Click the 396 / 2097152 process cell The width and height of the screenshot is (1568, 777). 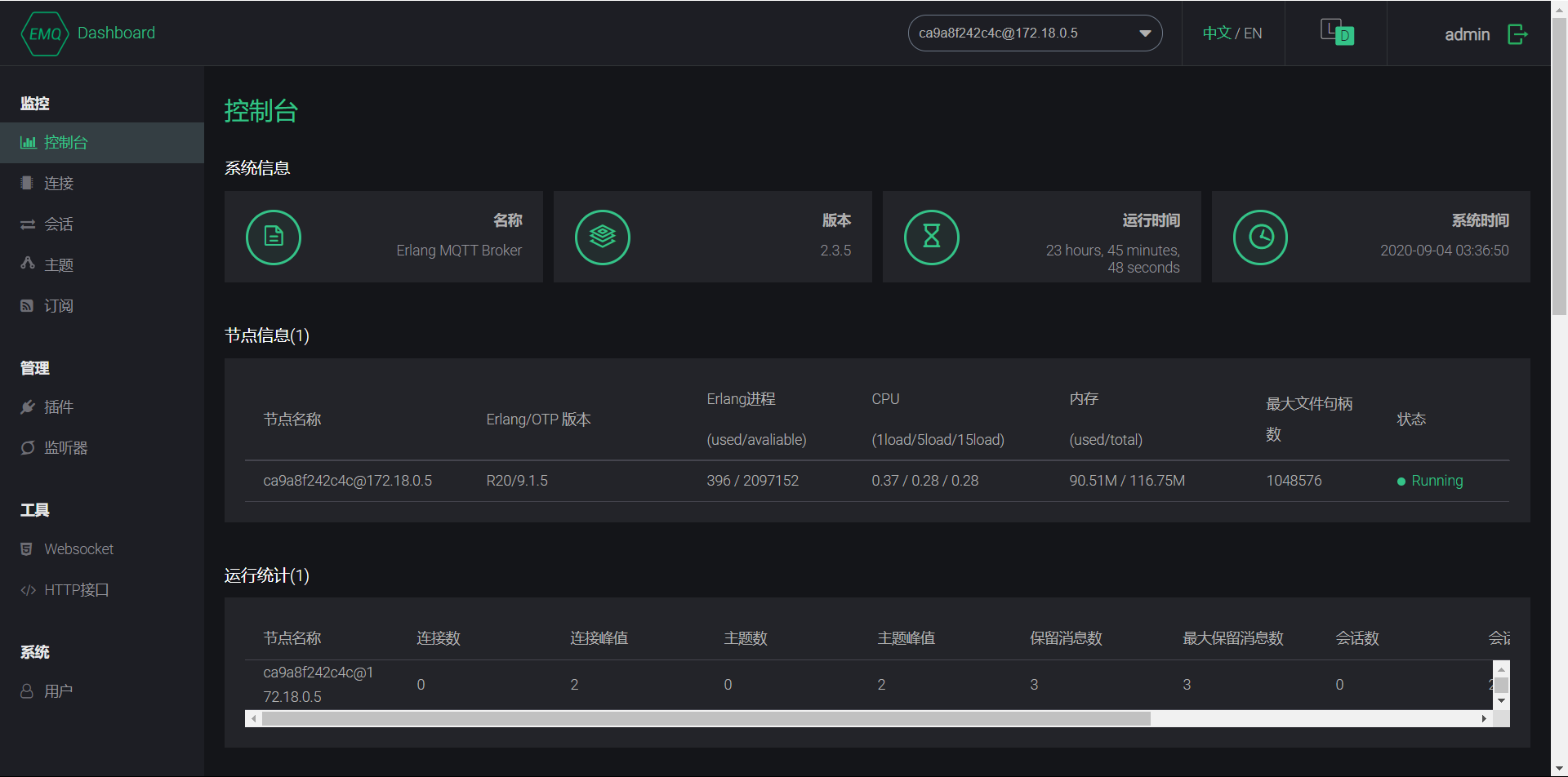click(752, 481)
